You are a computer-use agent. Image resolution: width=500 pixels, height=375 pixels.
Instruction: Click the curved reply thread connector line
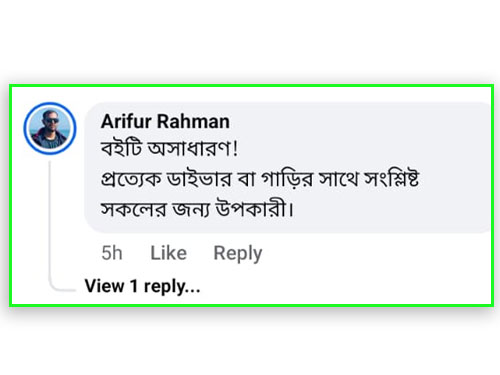[x=58, y=287]
